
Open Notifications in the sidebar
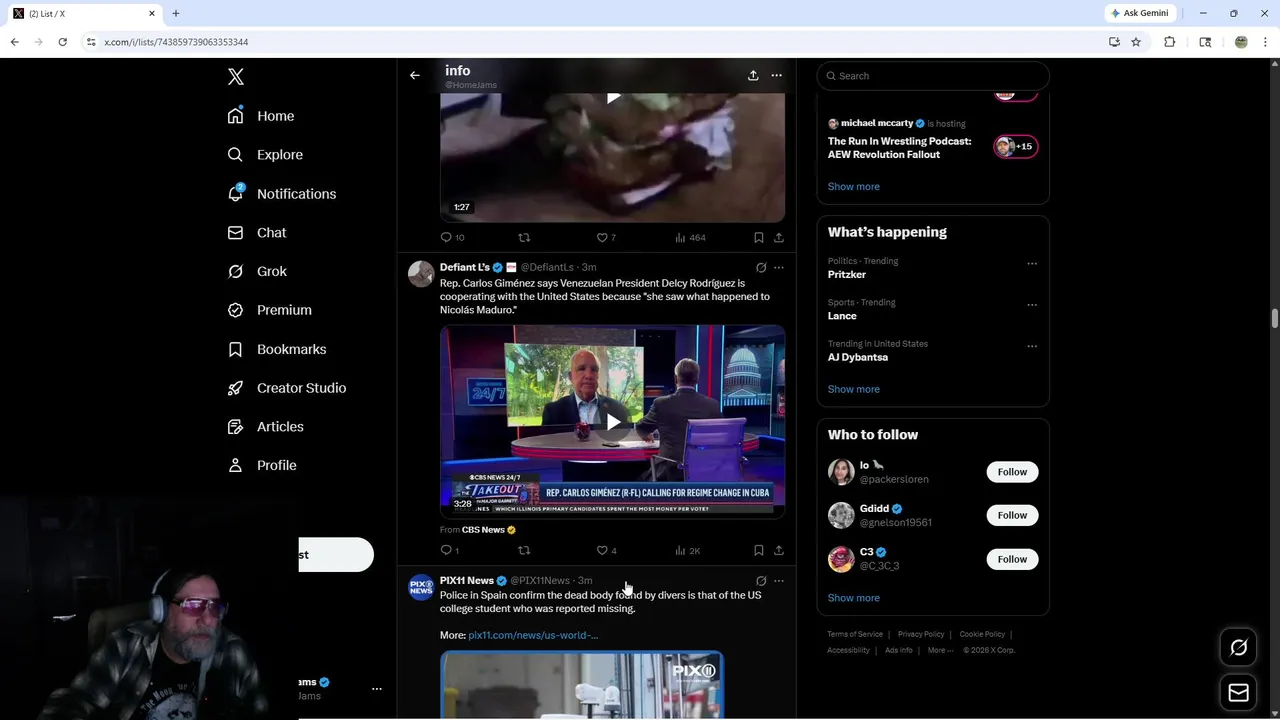(282, 194)
